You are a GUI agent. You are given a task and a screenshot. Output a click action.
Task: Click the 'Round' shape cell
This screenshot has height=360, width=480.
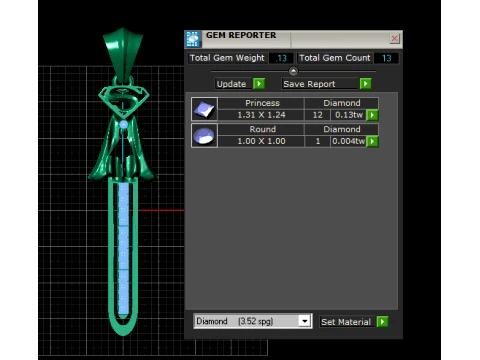tap(261, 129)
